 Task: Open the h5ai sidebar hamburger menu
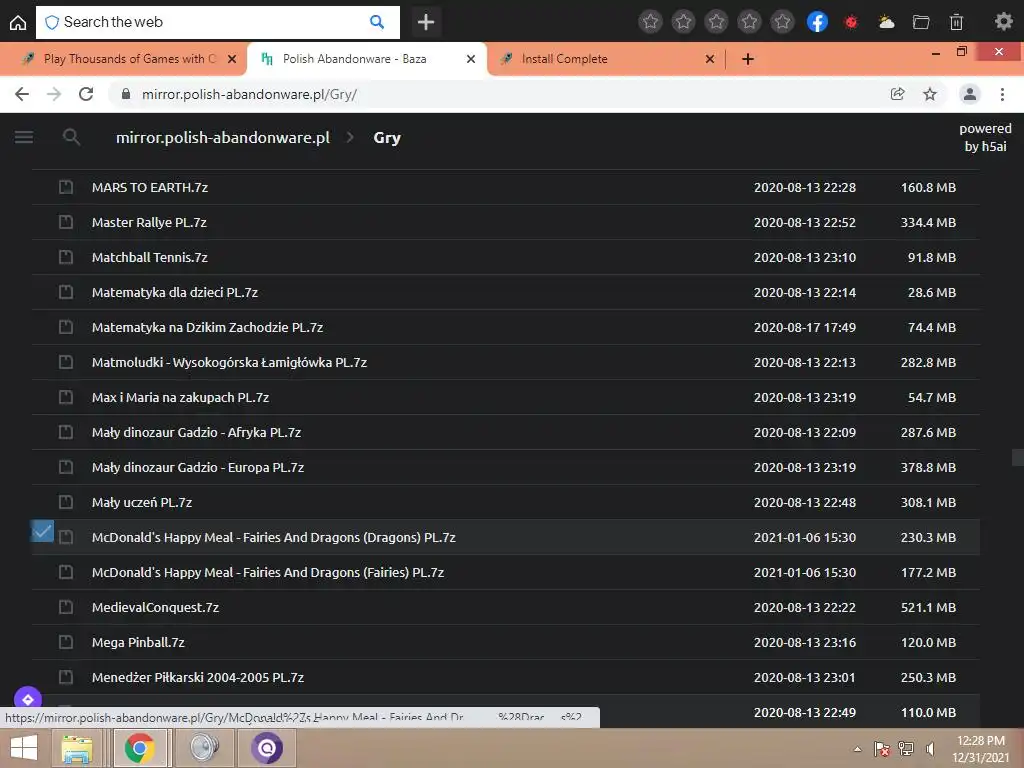click(x=24, y=137)
